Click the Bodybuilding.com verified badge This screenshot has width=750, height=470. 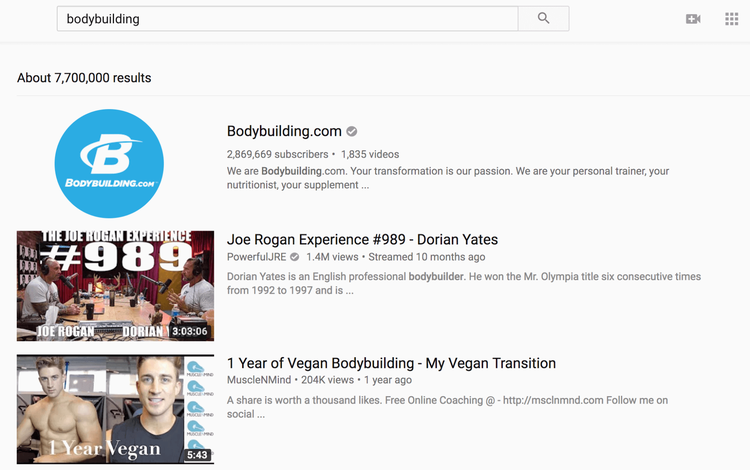click(x=352, y=131)
